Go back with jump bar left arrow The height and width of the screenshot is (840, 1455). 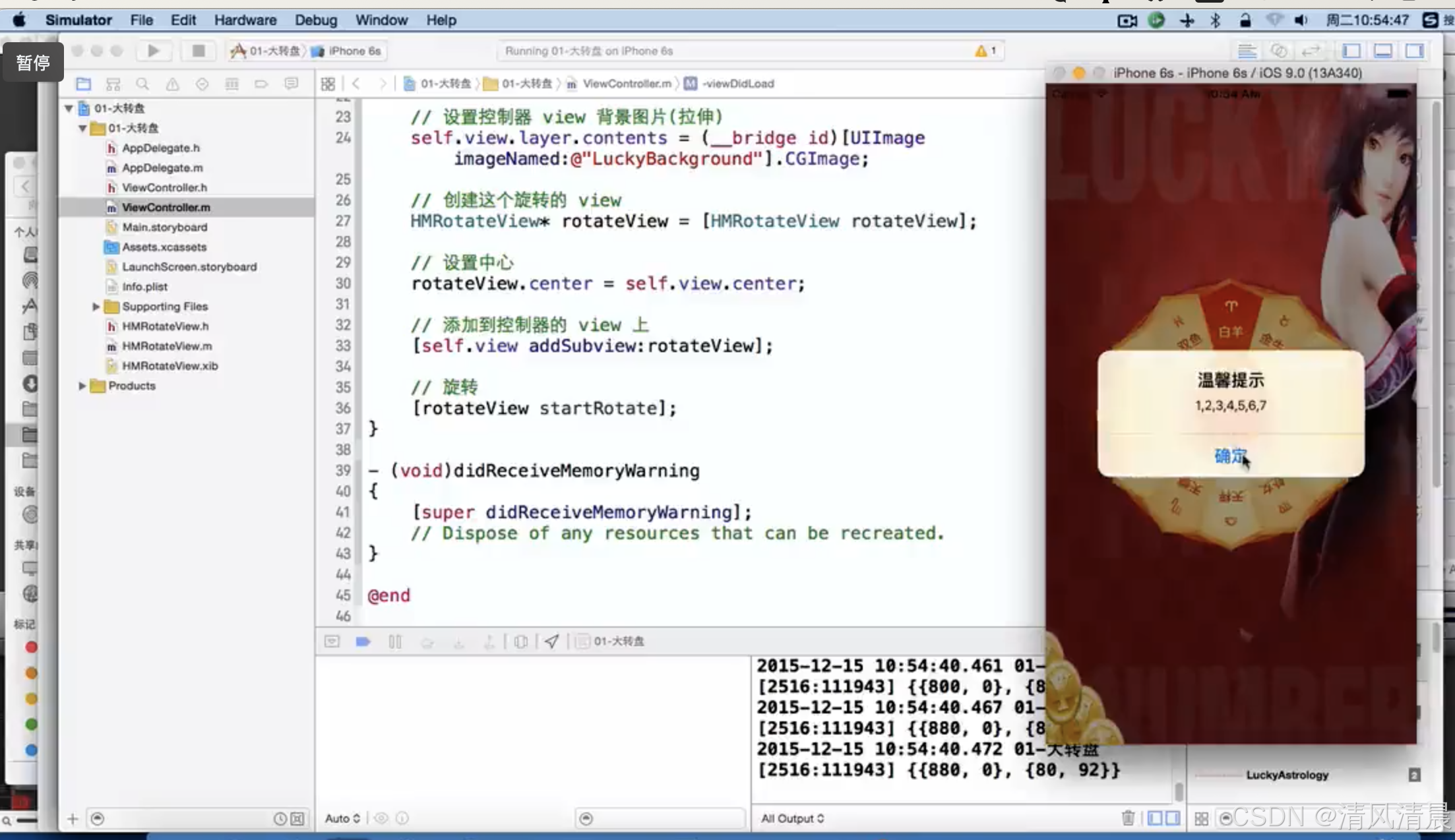[x=356, y=84]
